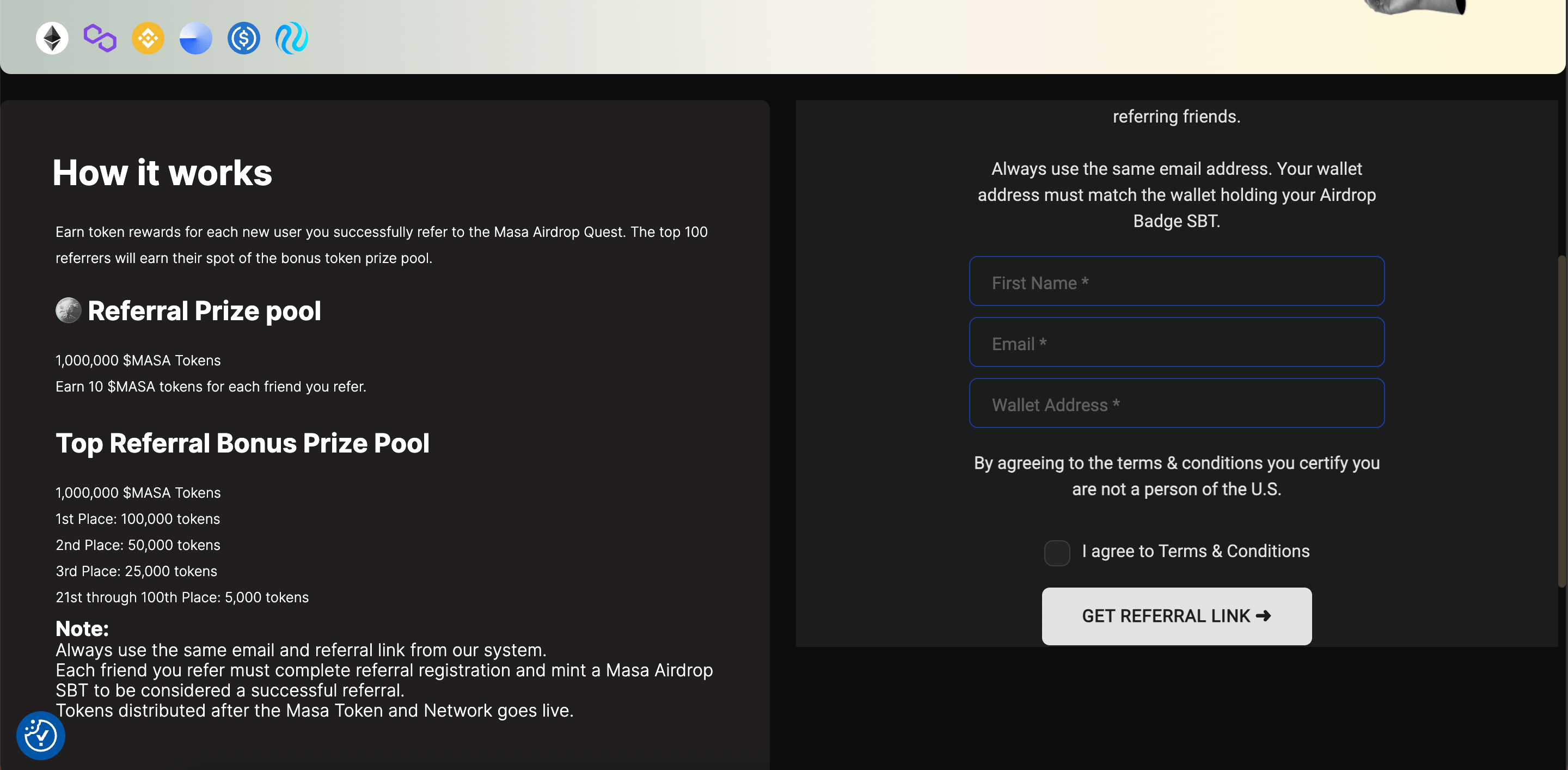The height and width of the screenshot is (770, 1568).
Task: Click the purple Polygon chain icon
Action: pyautogui.click(x=100, y=39)
